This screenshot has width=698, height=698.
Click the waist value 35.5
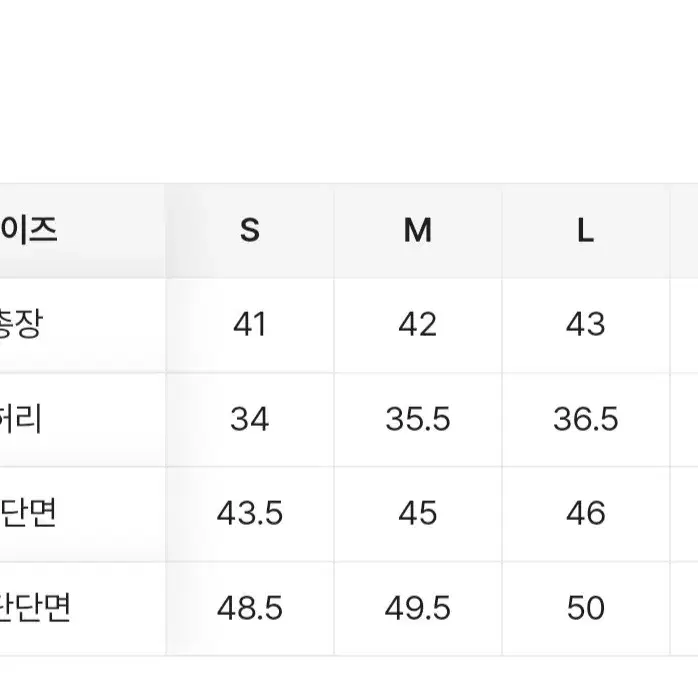[418, 419]
